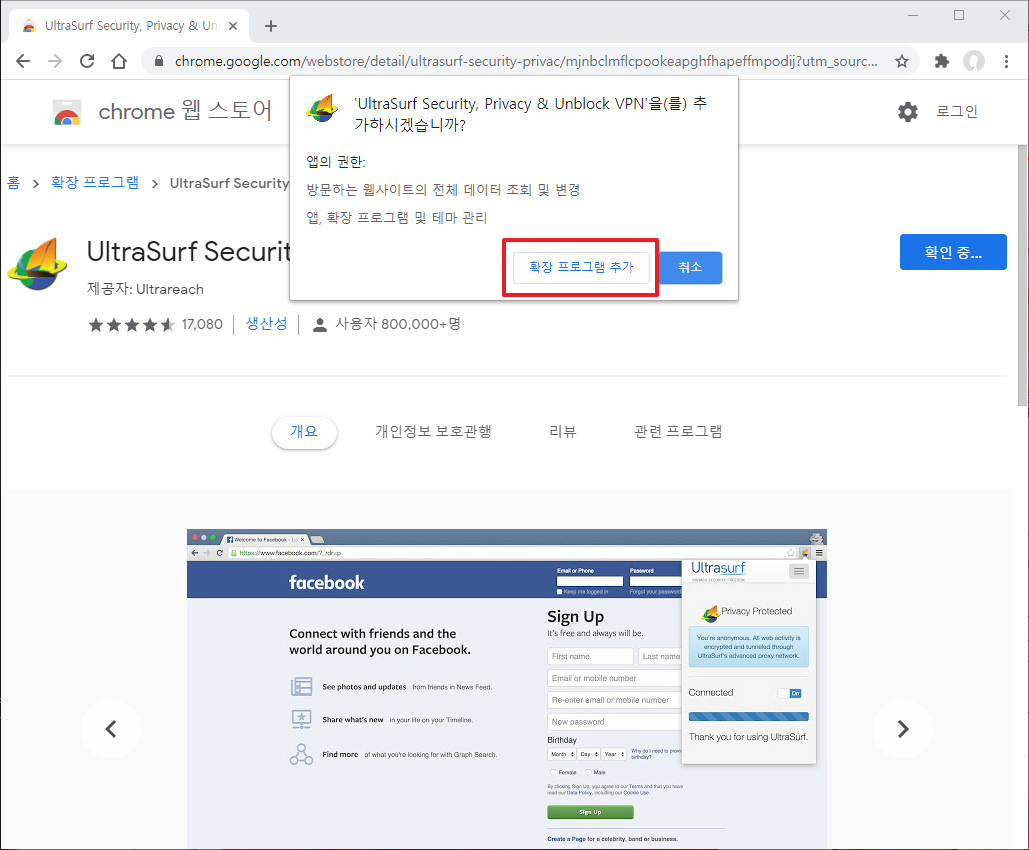The width and height of the screenshot is (1029, 850).
Task: Open web store settings gear
Action: point(908,112)
